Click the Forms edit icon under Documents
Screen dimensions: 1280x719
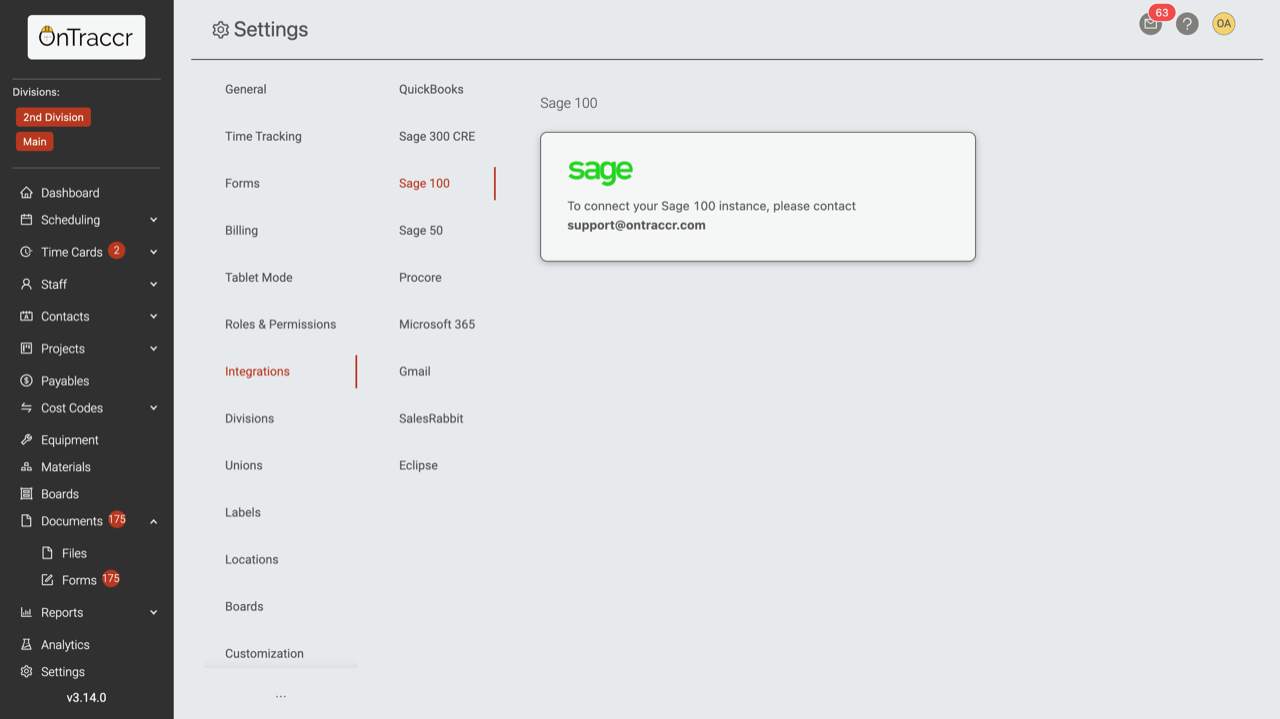click(x=47, y=579)
